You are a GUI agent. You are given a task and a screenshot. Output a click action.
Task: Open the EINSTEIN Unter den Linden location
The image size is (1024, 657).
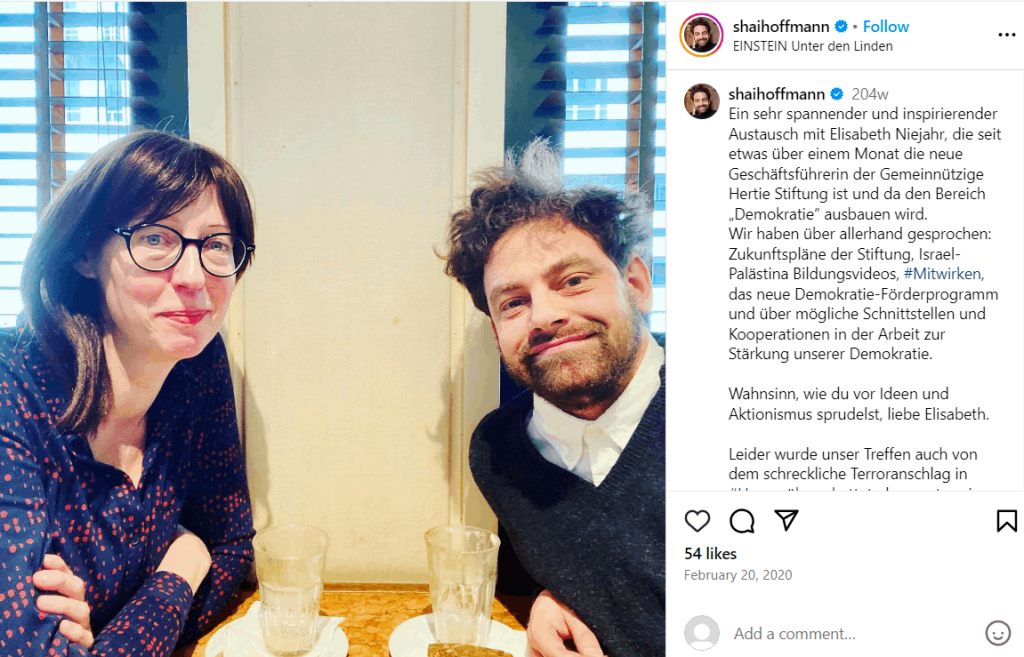812,46
